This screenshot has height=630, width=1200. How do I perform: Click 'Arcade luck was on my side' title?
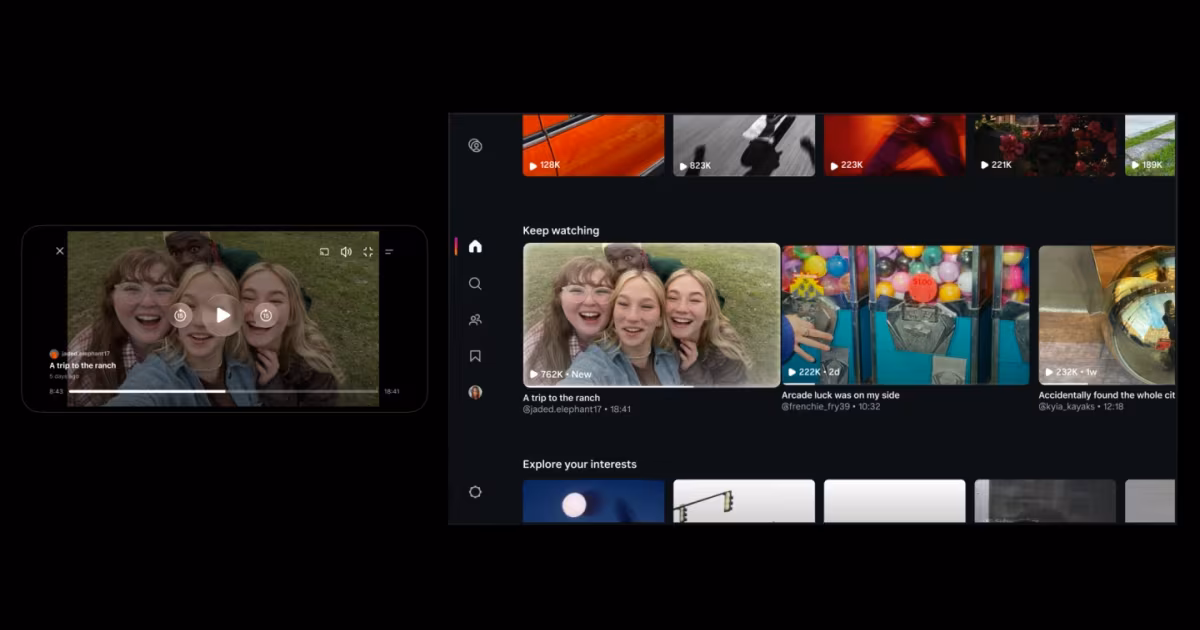[x=840, y=395]
